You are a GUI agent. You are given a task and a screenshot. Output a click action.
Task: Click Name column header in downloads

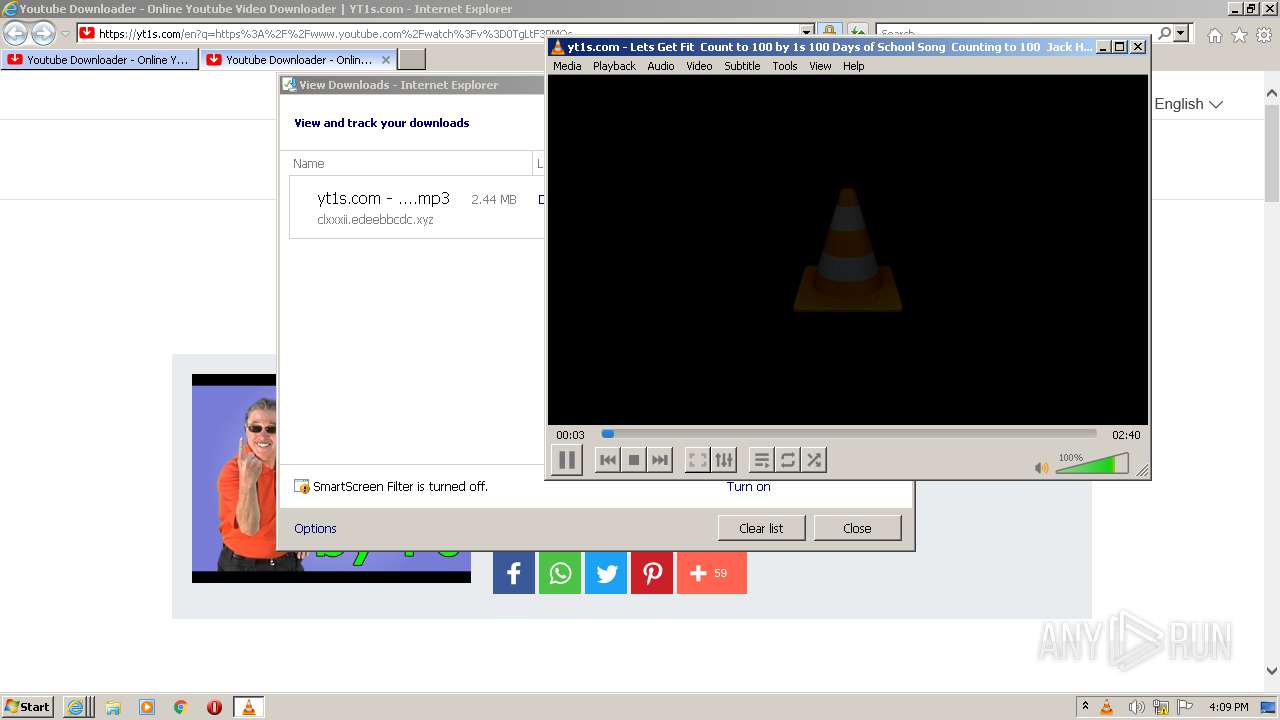(x=309, y=163)
